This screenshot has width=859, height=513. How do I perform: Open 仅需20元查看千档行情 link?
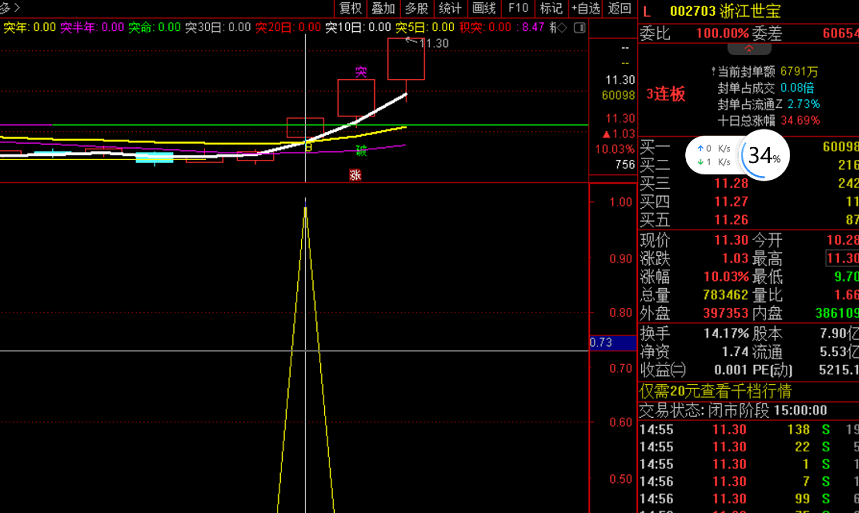point(715,391)
